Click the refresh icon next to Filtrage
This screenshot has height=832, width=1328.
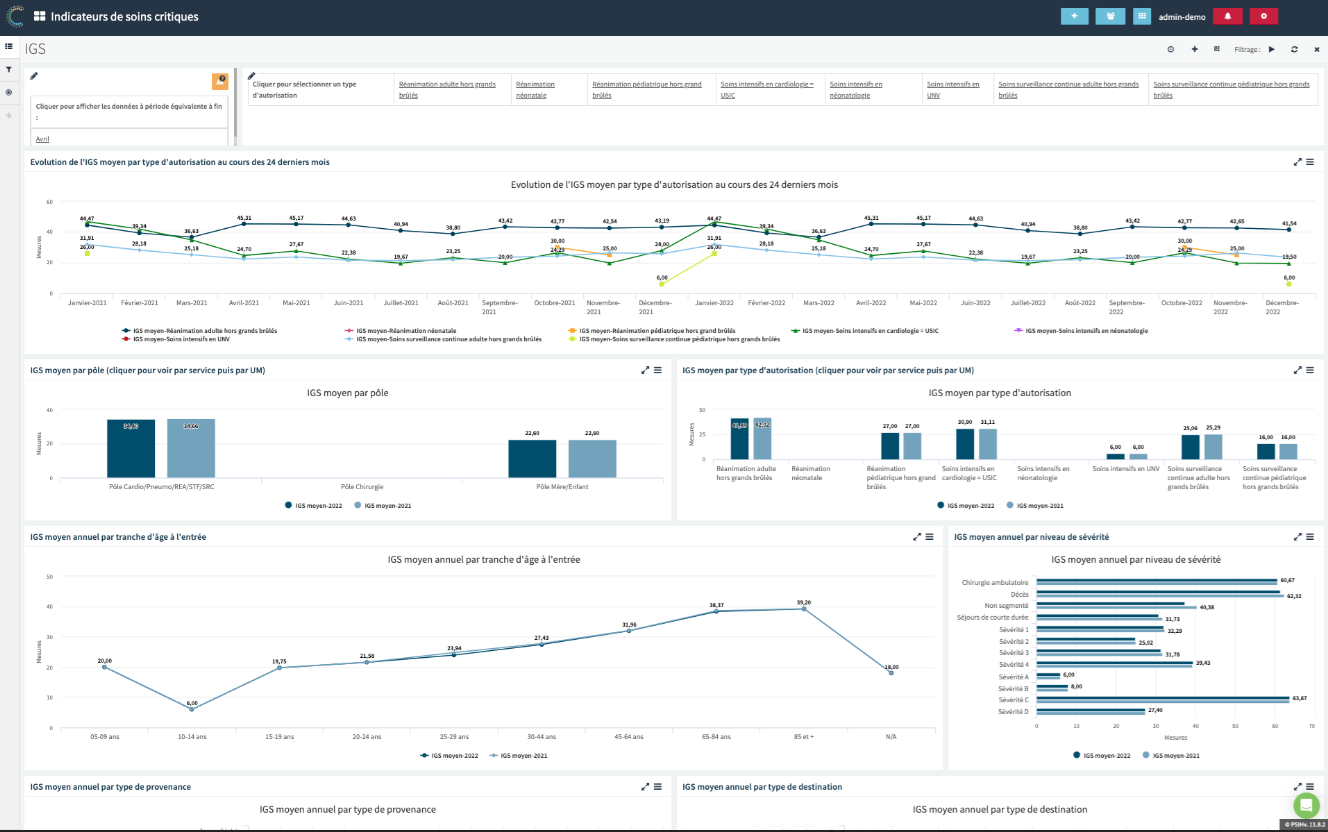click(x=1294, y=49)
